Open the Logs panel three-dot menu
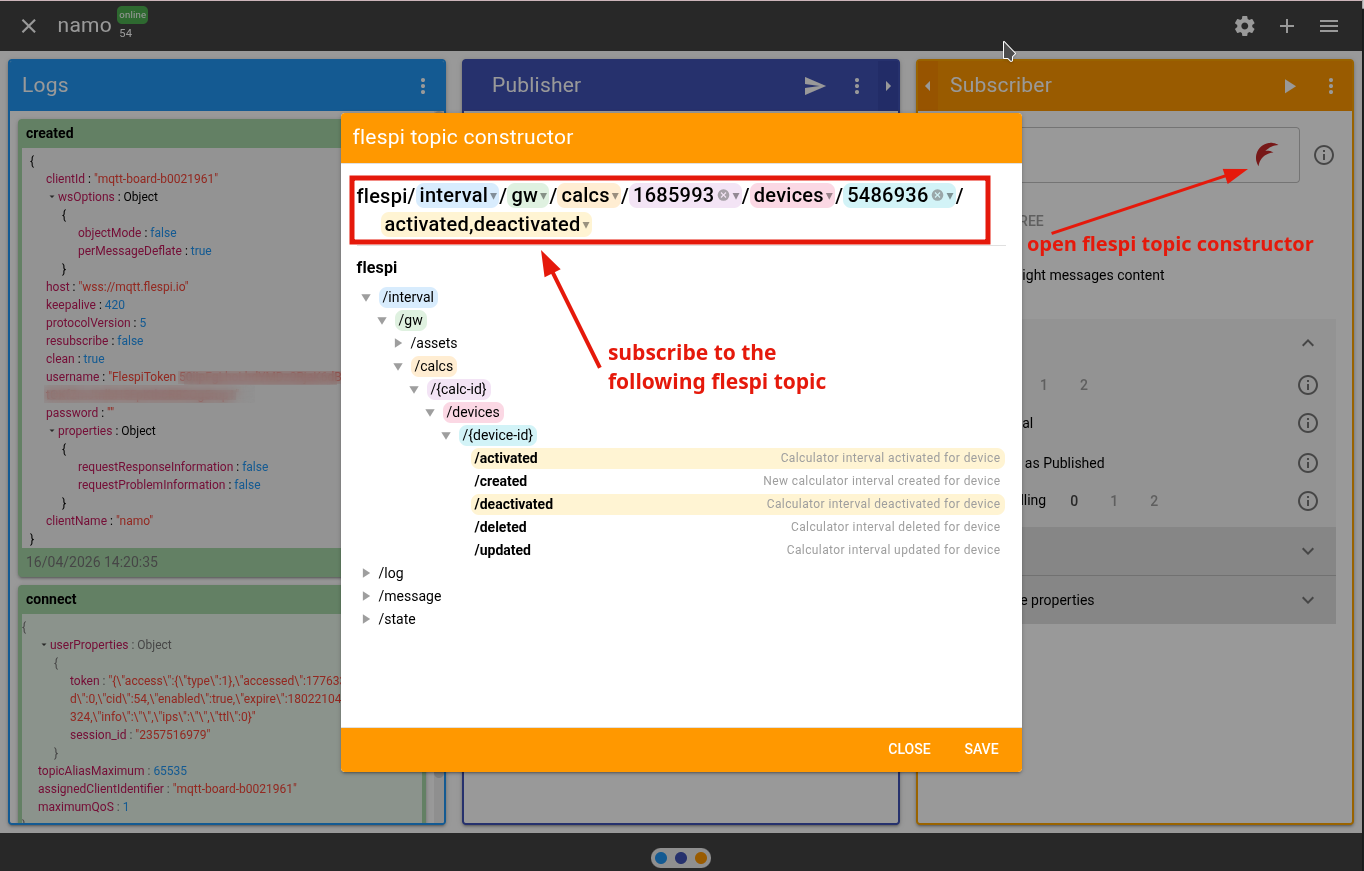Viewport: 1364px width, 871px height. coord(423,86)
